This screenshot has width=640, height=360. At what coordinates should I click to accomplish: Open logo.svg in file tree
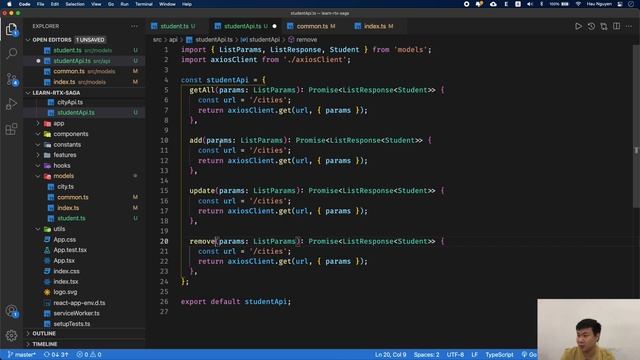[x=65, y=292]
